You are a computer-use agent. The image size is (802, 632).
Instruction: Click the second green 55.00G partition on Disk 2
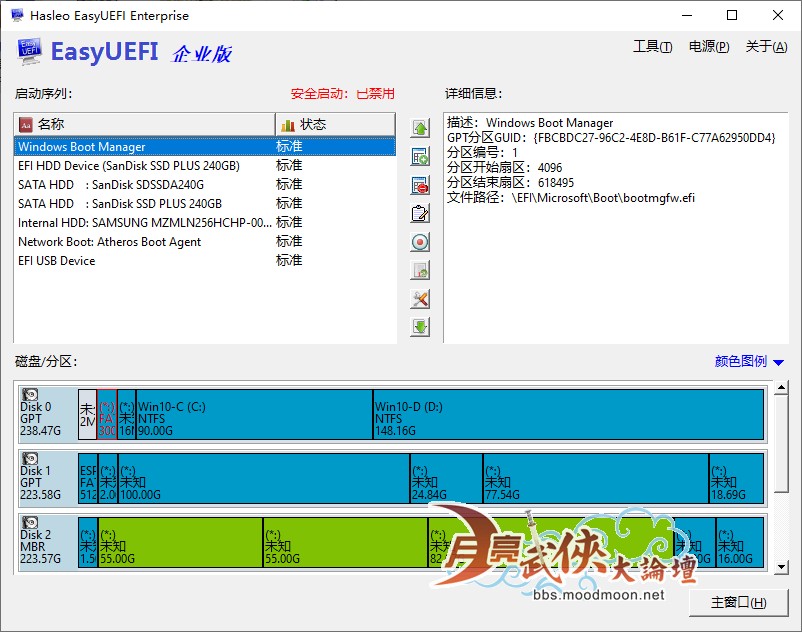point(345,542)
